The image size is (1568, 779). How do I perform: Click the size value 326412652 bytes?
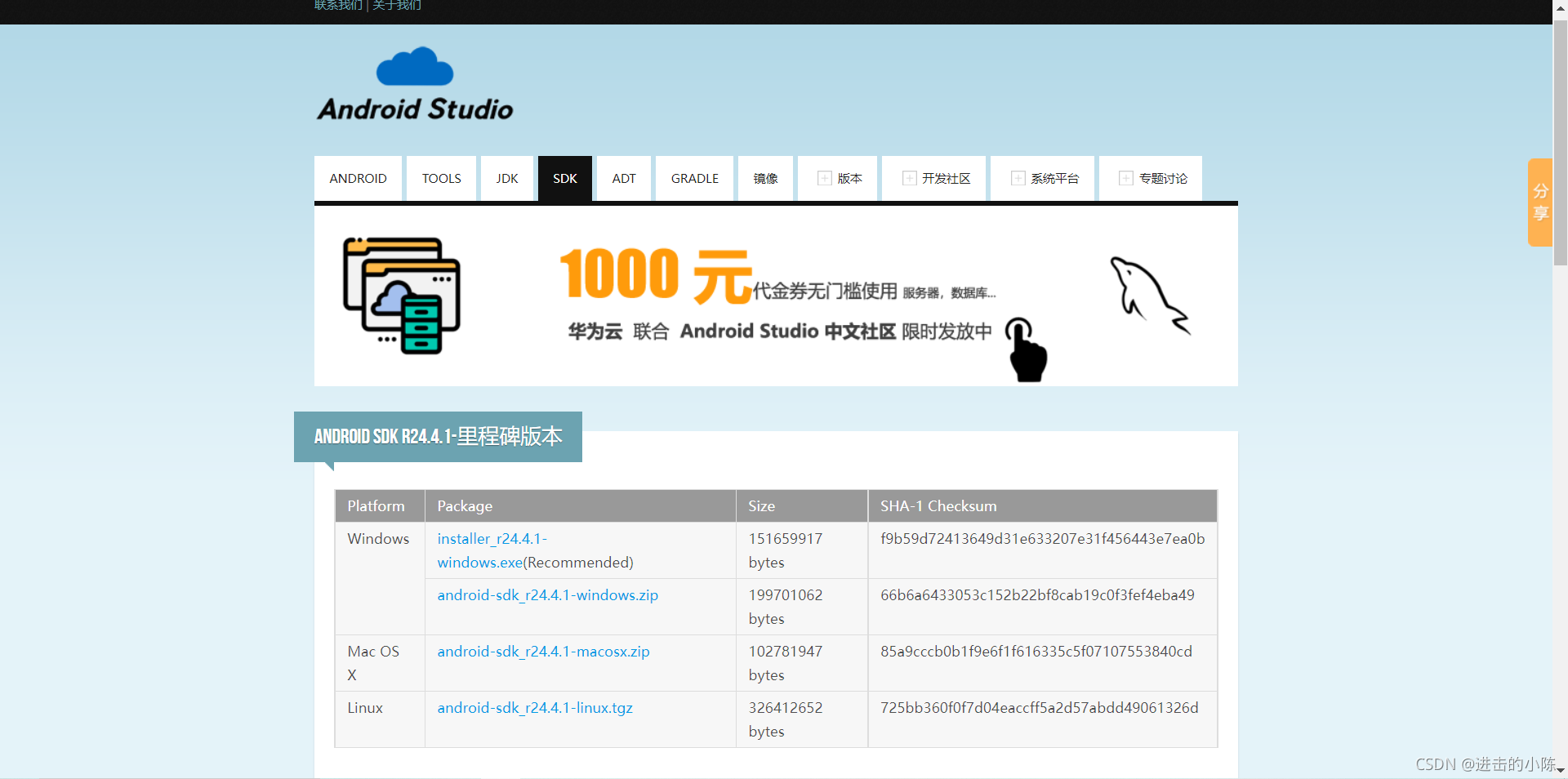tap(786, 719)
